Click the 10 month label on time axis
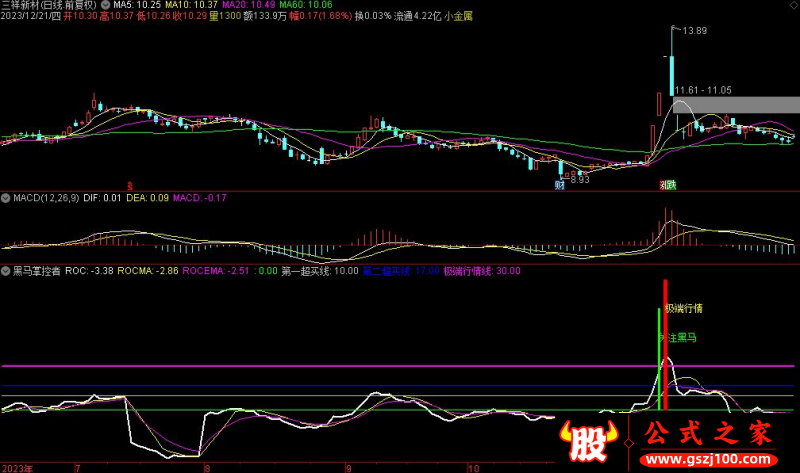Viewport: 800px width, 473px height. [x=476, y=467]
